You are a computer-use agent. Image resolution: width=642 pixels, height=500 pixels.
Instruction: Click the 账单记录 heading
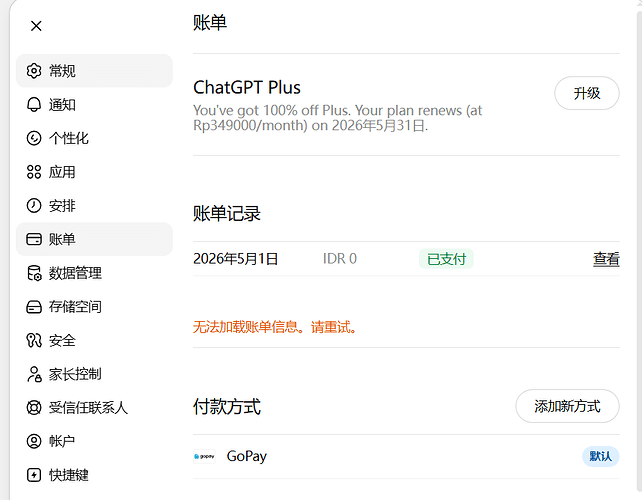pyautogui.click(x=227, y=214)
